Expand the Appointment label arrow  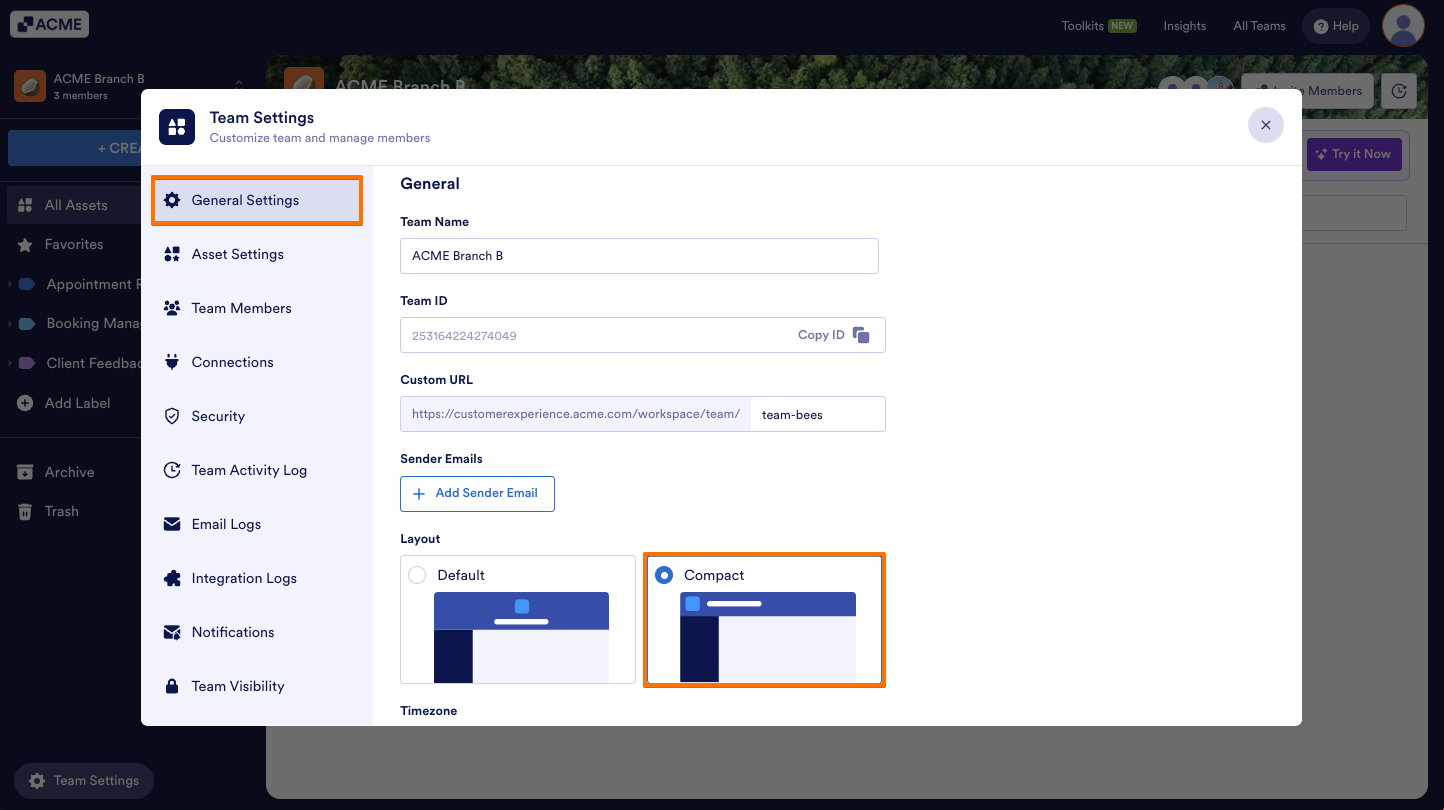pyautogui.click(x=10, y=284)
